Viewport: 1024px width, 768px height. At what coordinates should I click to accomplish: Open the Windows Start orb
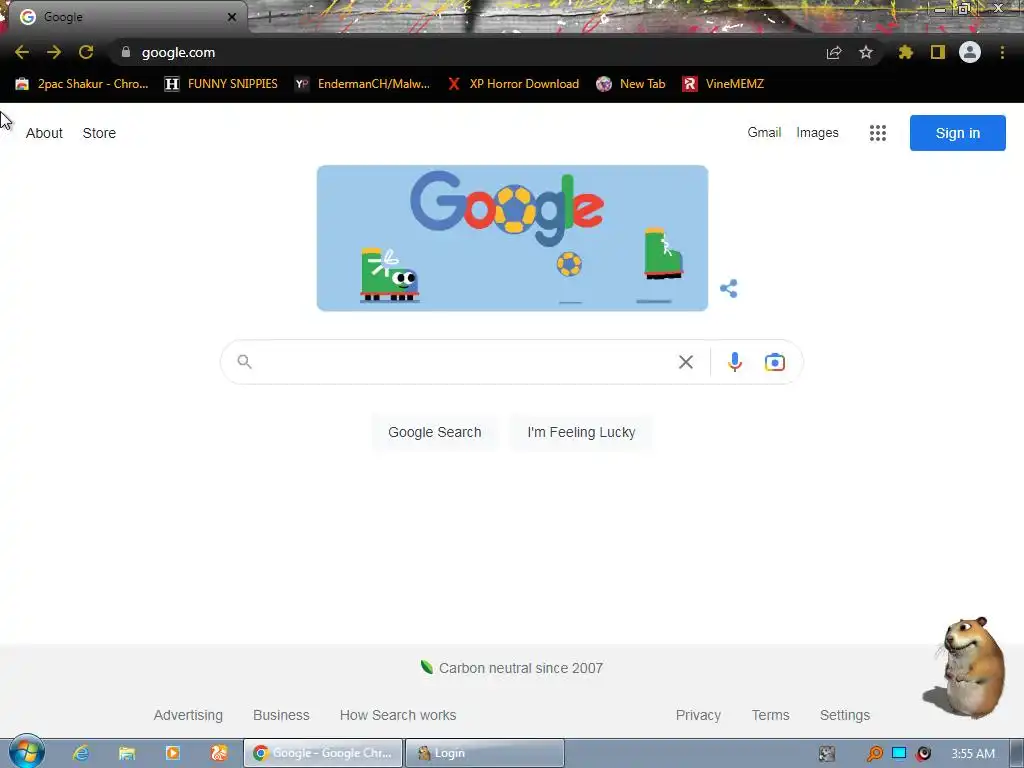tap(26, 752)
